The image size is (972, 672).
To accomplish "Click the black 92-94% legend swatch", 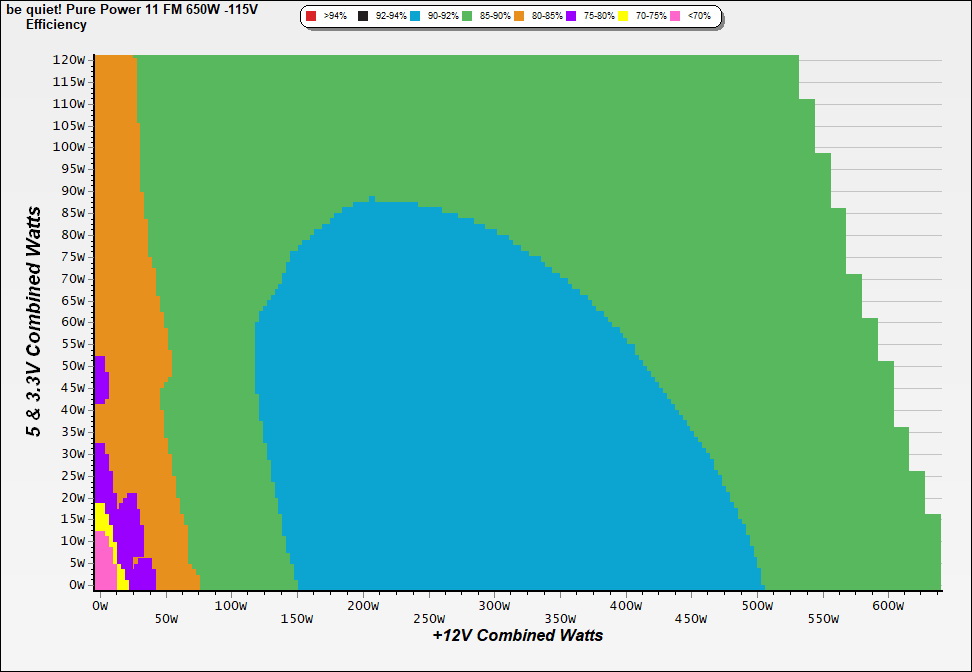I will point(363,17).
